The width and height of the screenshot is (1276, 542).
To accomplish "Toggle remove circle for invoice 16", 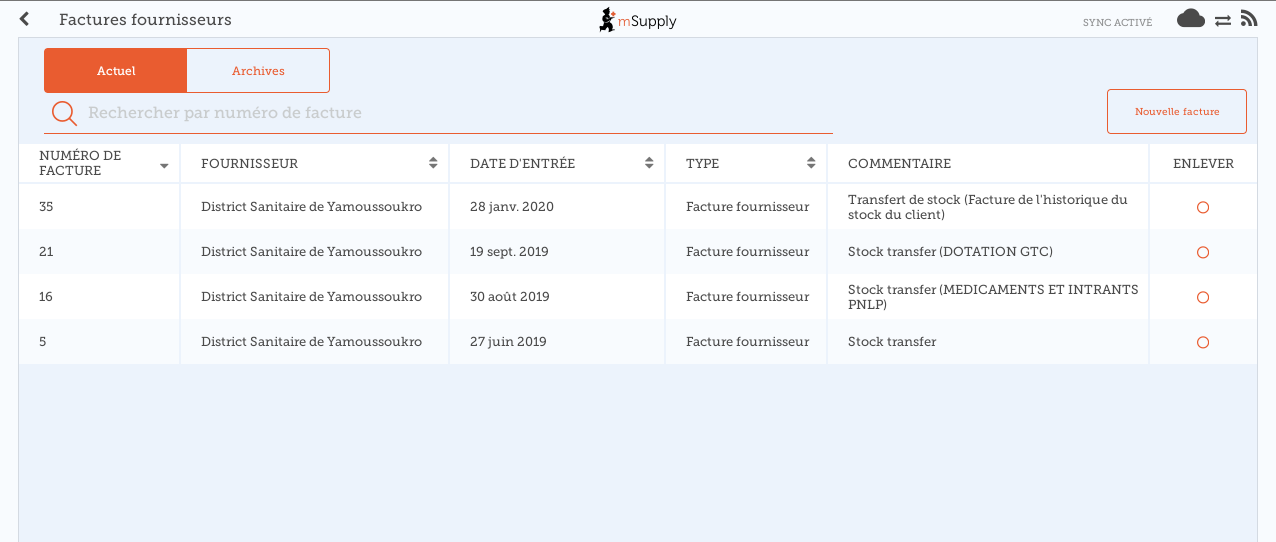I will pos(1203,297).
